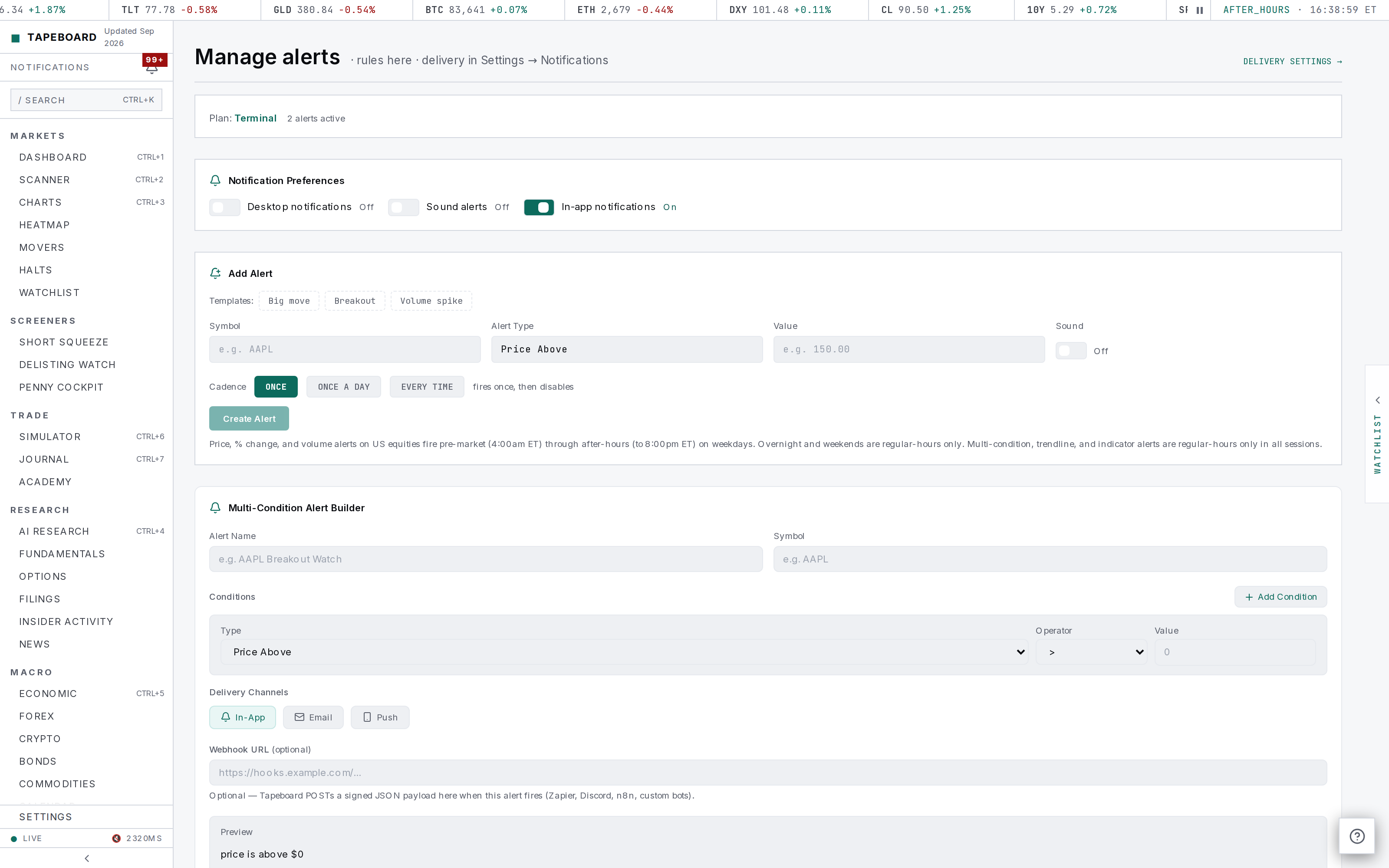Viewport: 1389px width, 868px height.
Task: Disable In-app notifications toggle
Action: [x=539, y=207]
